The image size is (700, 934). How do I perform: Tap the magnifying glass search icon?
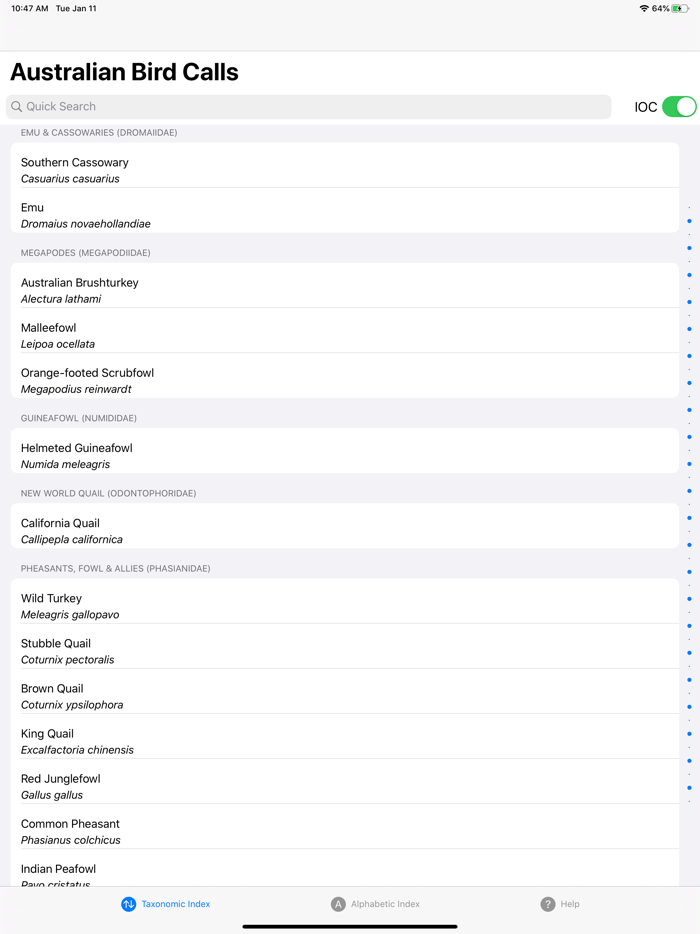tap(17, 107)
